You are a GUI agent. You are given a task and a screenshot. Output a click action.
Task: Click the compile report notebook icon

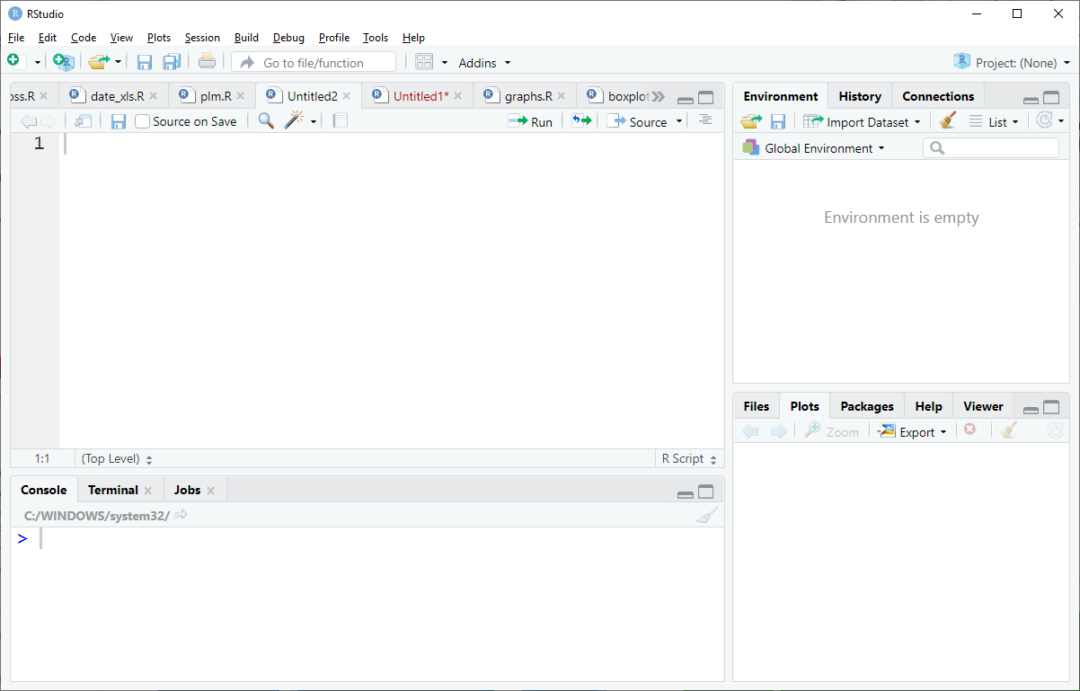tap(340, 121)
